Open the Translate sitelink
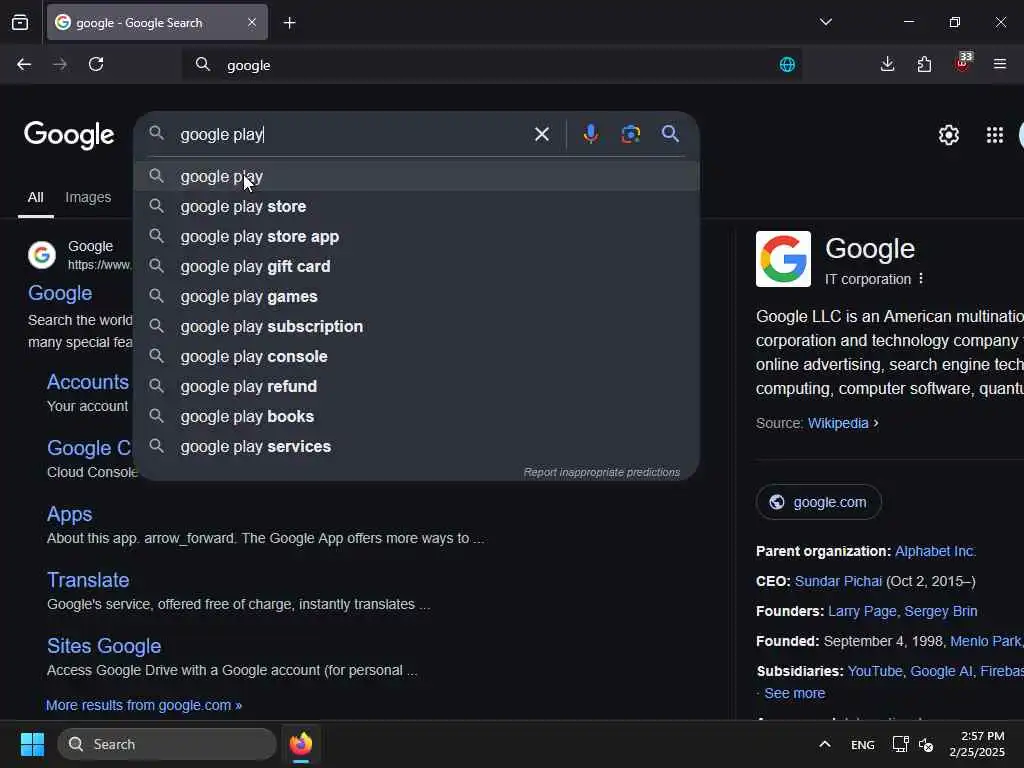Image resolution: width=1024 pixels, height=768 pixels. pos(88,580)
